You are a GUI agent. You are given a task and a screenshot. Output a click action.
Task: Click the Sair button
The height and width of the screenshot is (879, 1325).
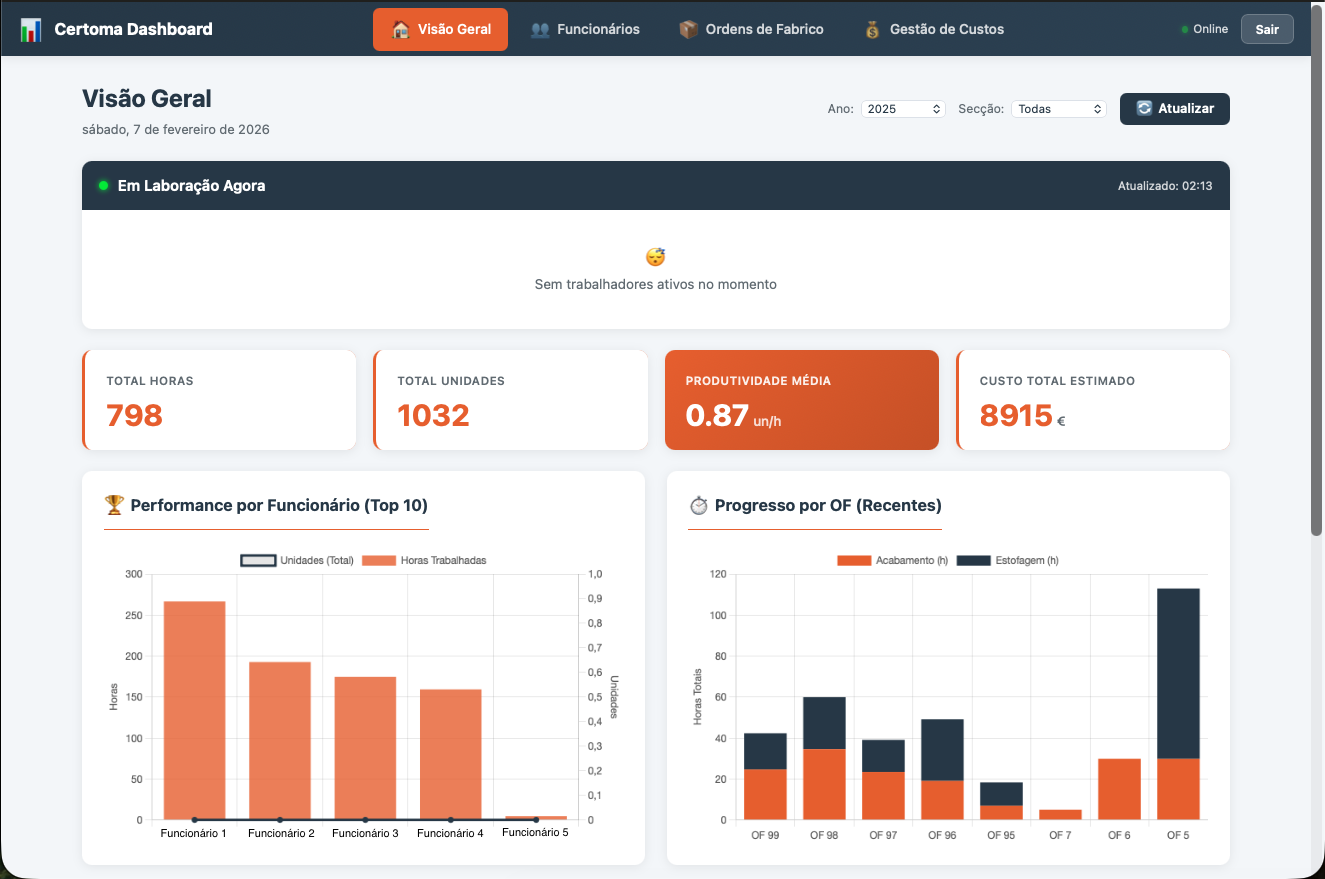(x=1267, y=29)
